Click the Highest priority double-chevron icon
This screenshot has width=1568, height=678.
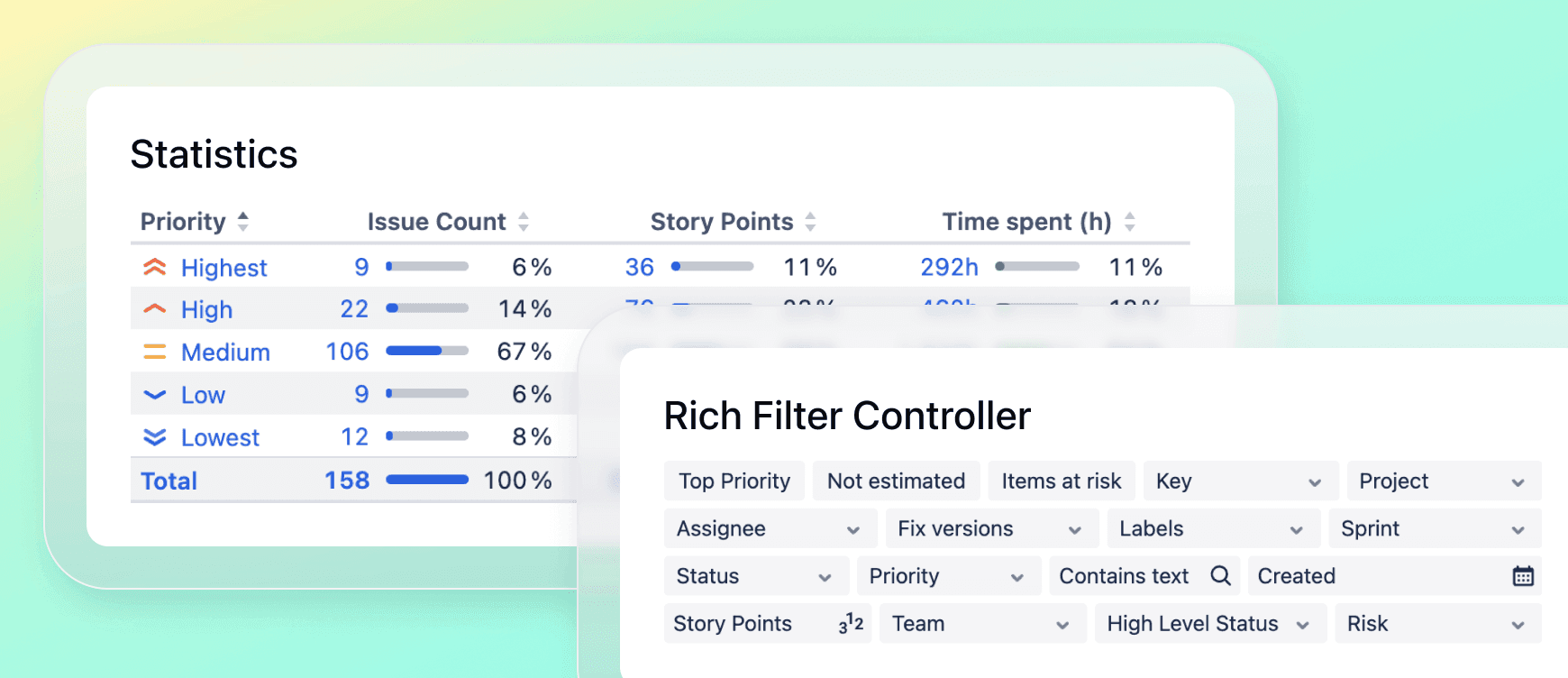click(x=155, y=268)
